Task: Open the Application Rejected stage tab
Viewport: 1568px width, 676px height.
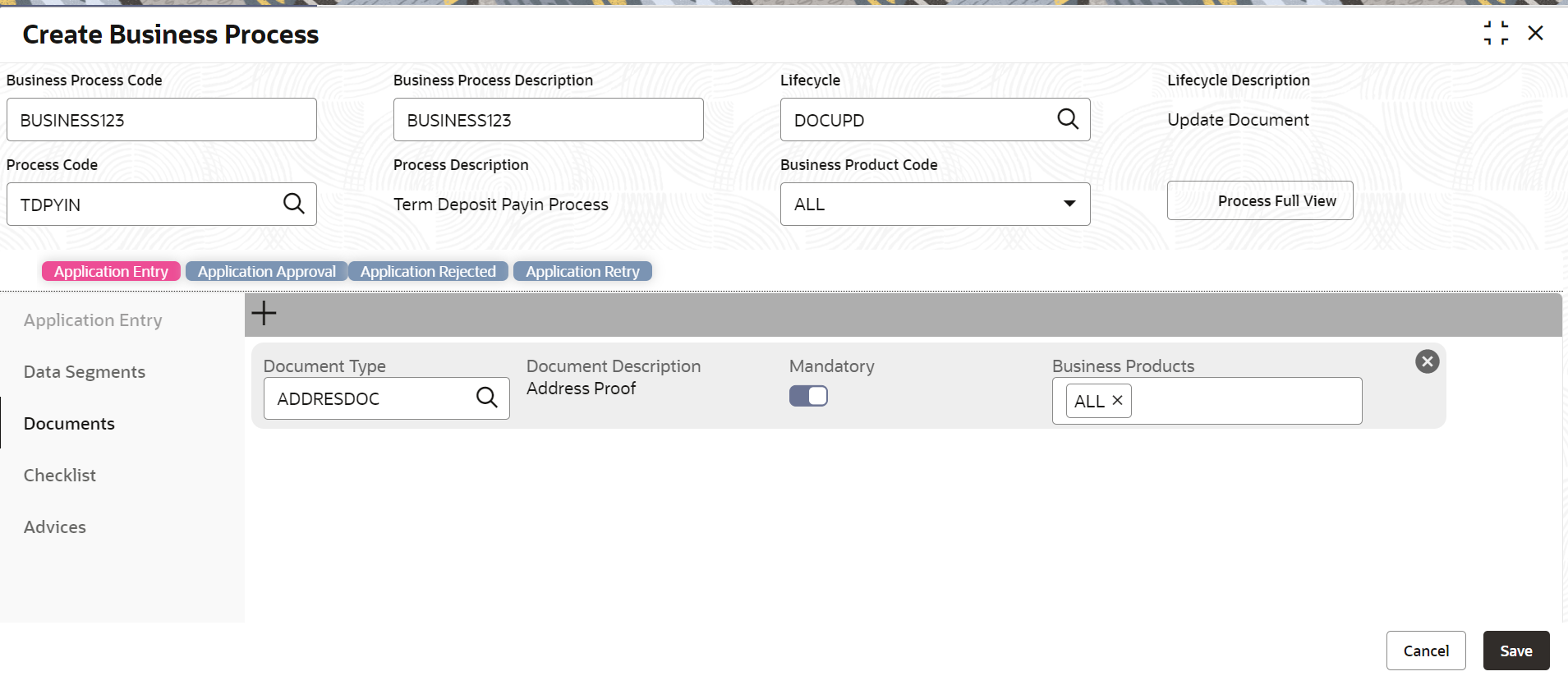Action: 428,271
